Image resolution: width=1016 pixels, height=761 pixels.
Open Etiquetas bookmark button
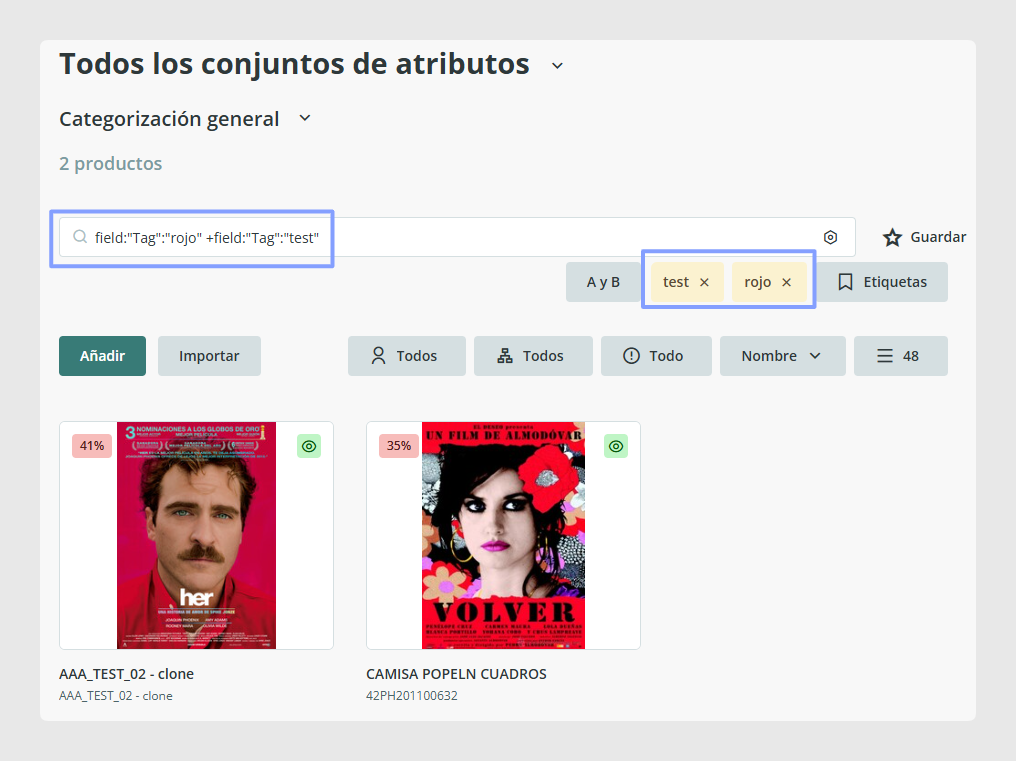pos(882,282)
